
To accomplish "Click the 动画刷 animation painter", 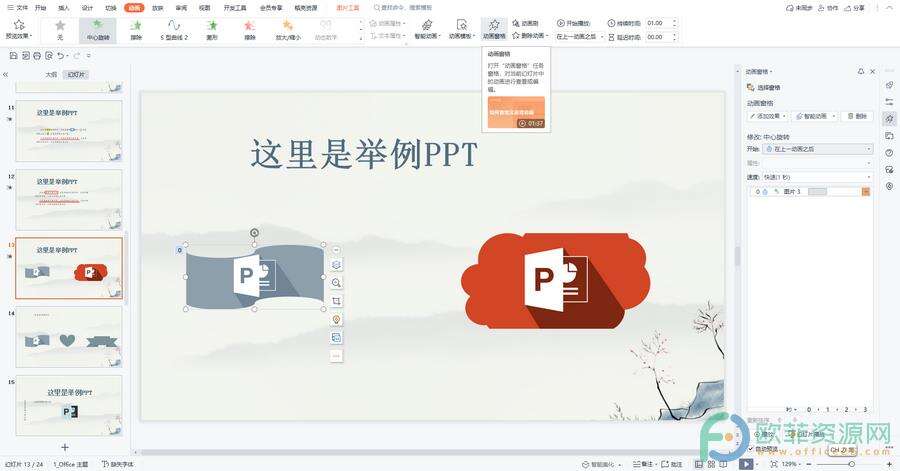I will (x=526, y=23).
